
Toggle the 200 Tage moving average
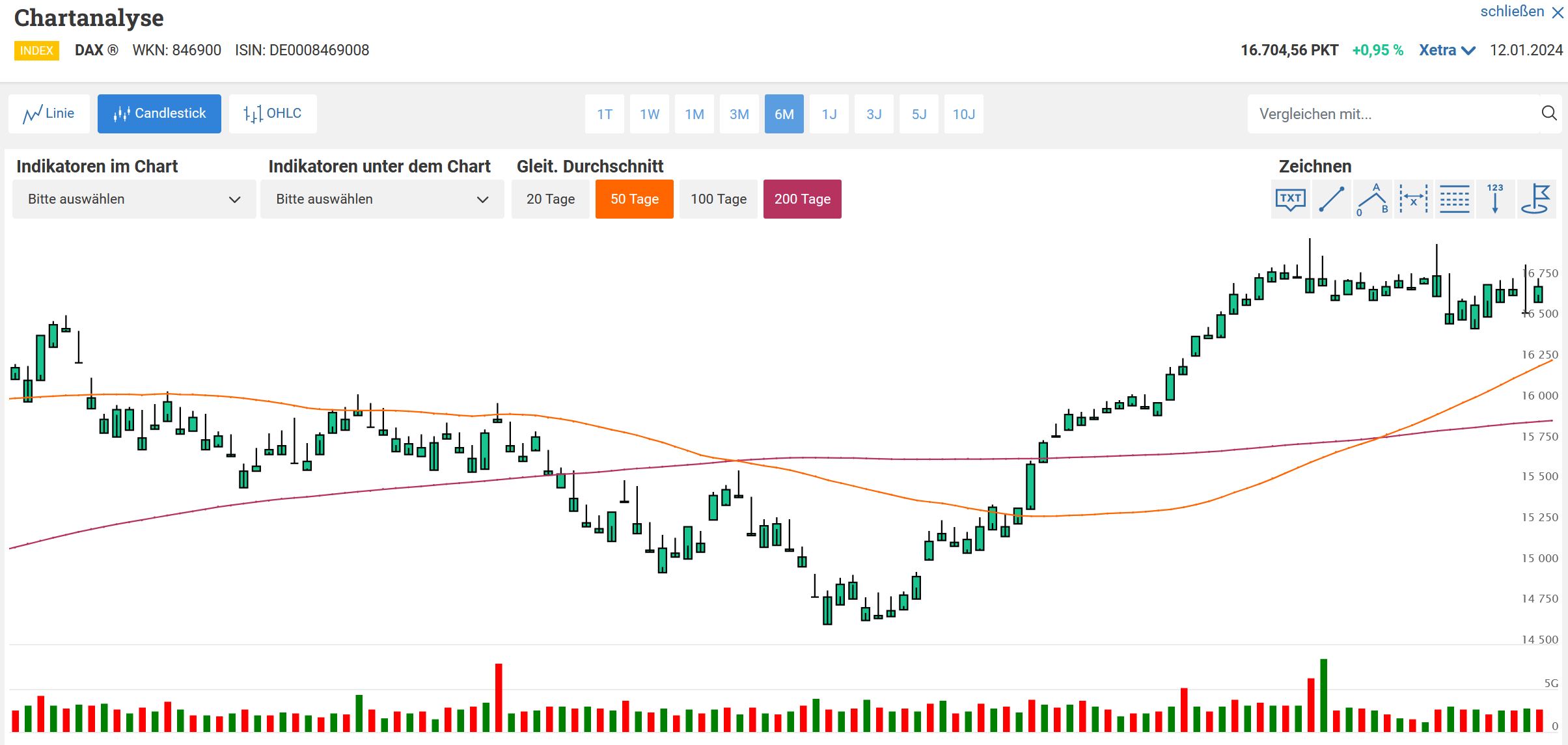pyautogui.click(x=803, y=199)
